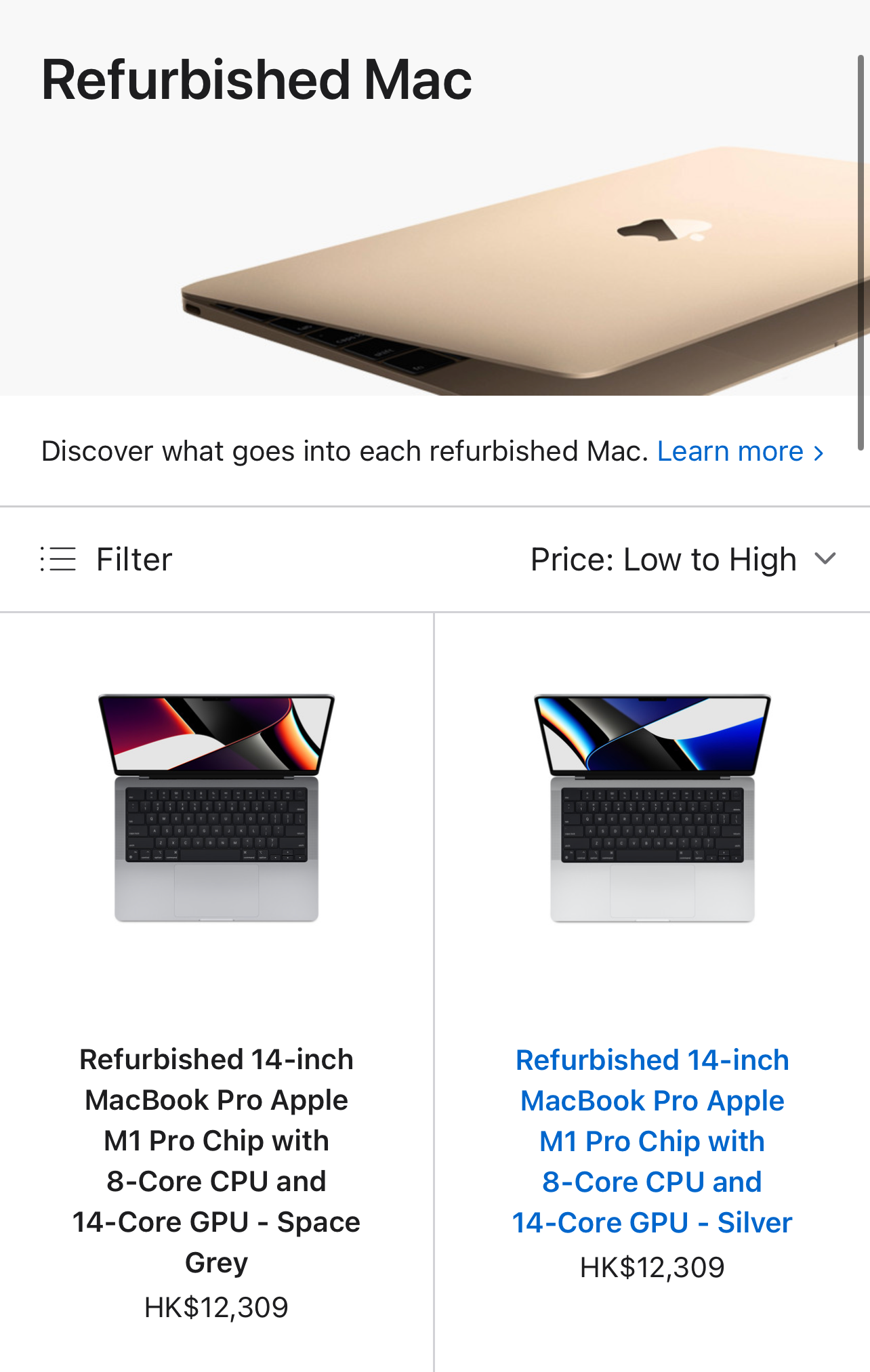Click the Silver laptop's trackpad area

652,892
